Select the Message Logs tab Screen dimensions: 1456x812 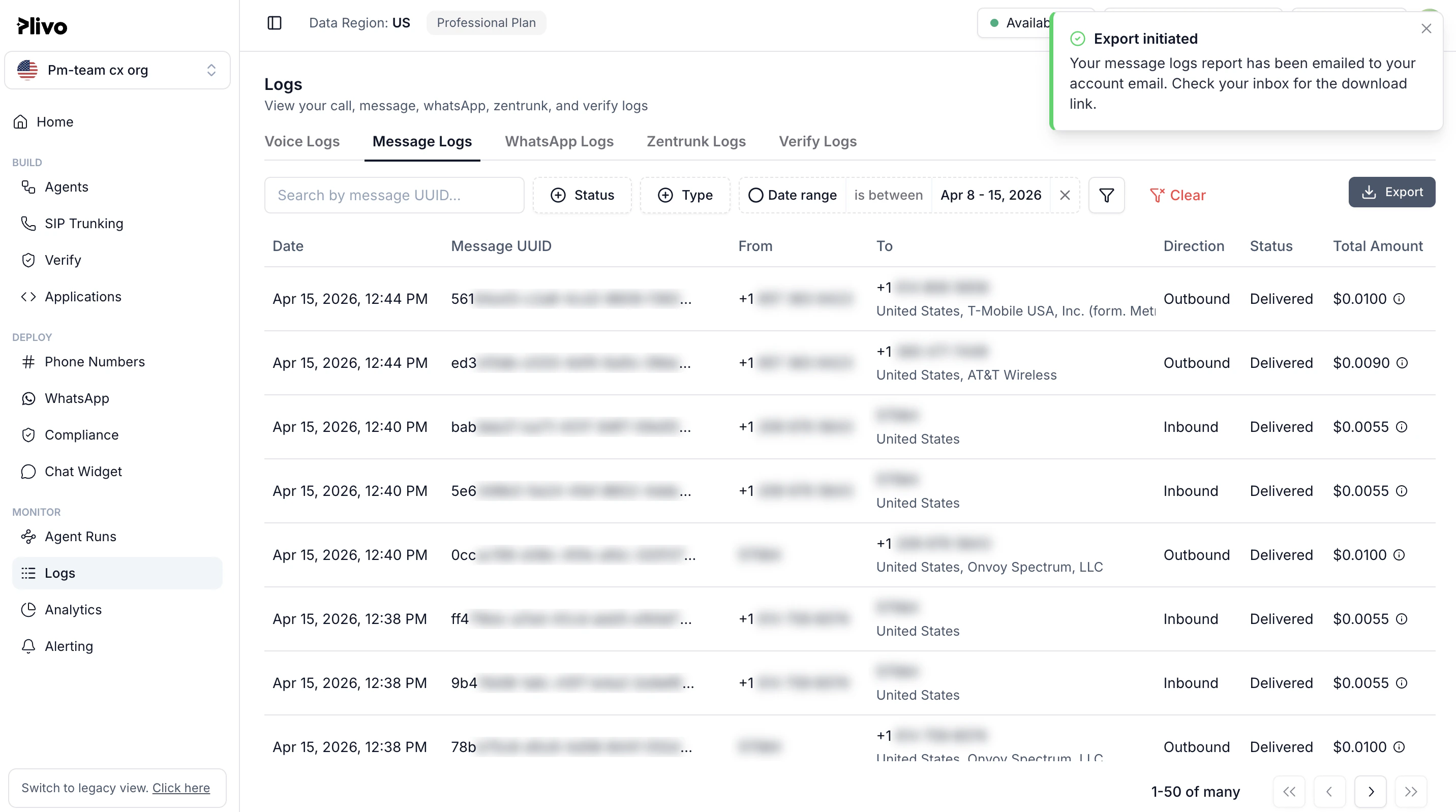click(x=422, y=142)
